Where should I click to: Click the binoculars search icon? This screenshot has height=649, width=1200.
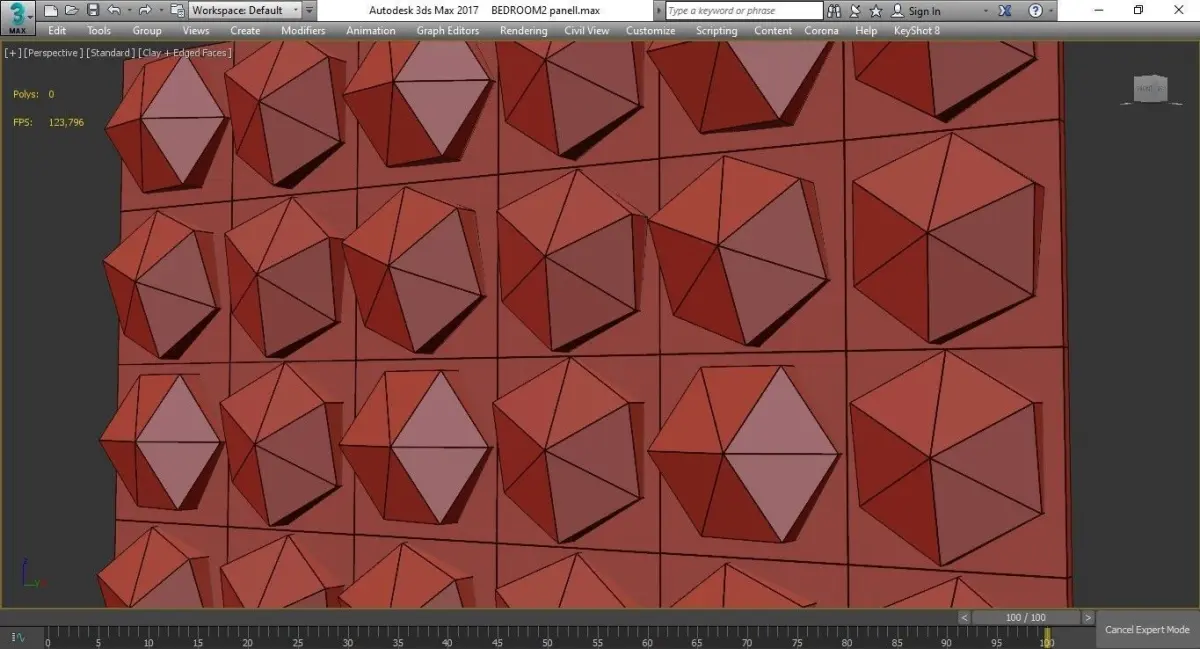(x=834, y=11)
